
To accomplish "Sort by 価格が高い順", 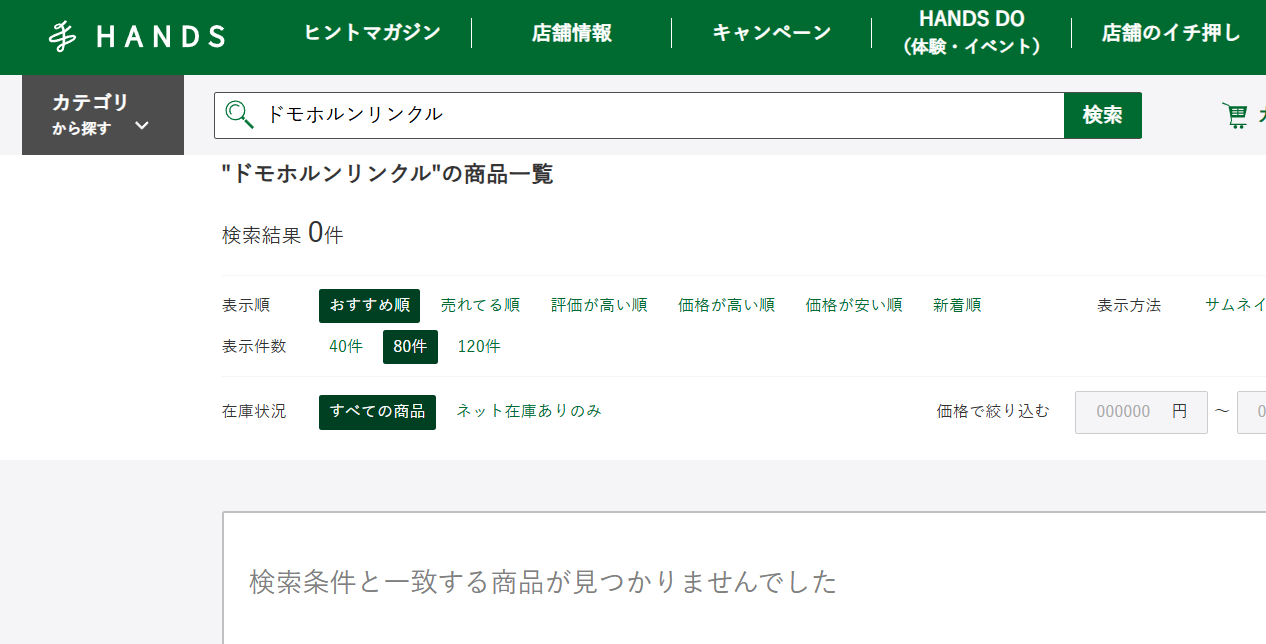I will pyautogui.click(x=726, y=306).
